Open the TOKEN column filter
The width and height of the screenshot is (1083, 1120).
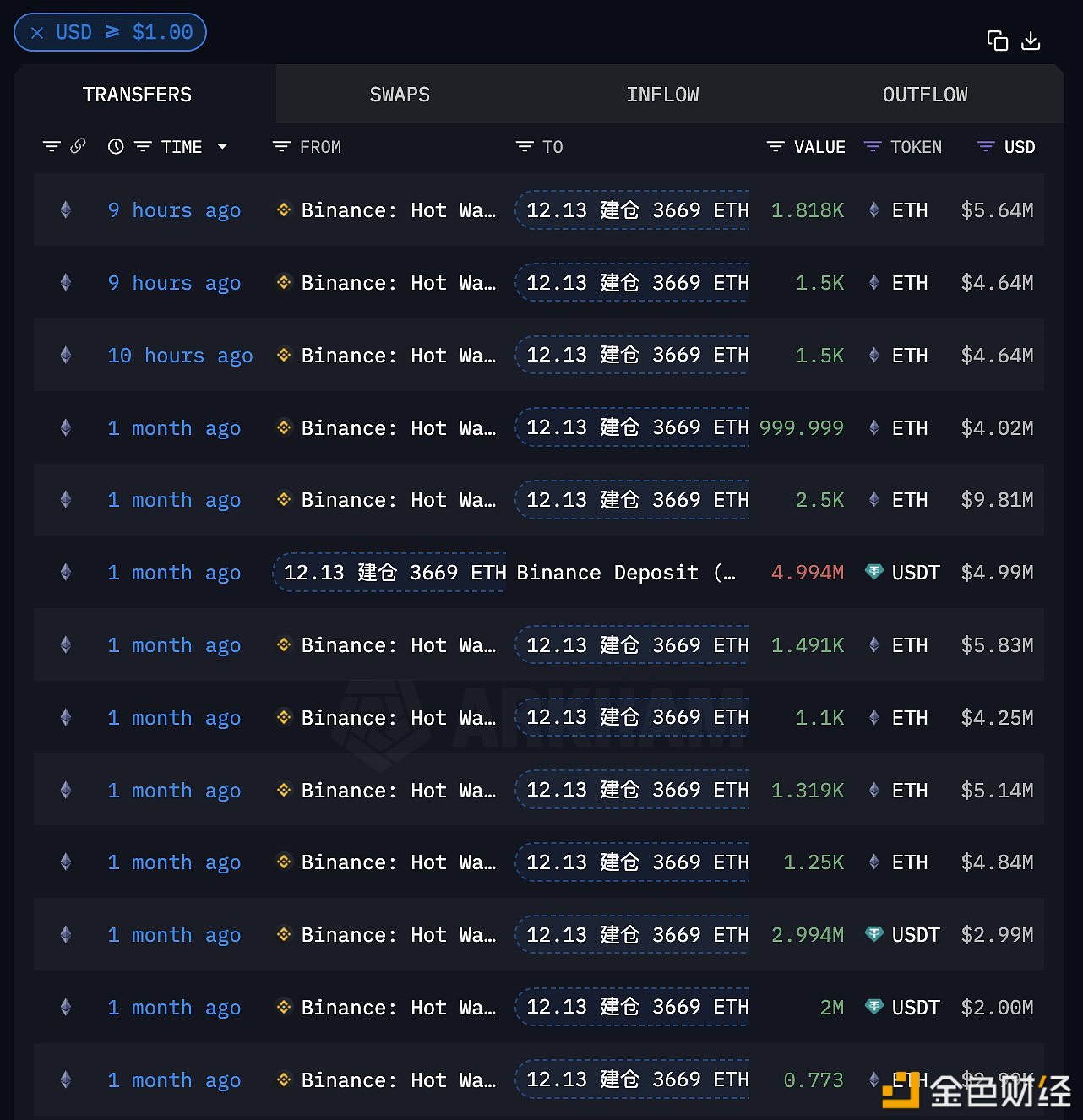873,147
